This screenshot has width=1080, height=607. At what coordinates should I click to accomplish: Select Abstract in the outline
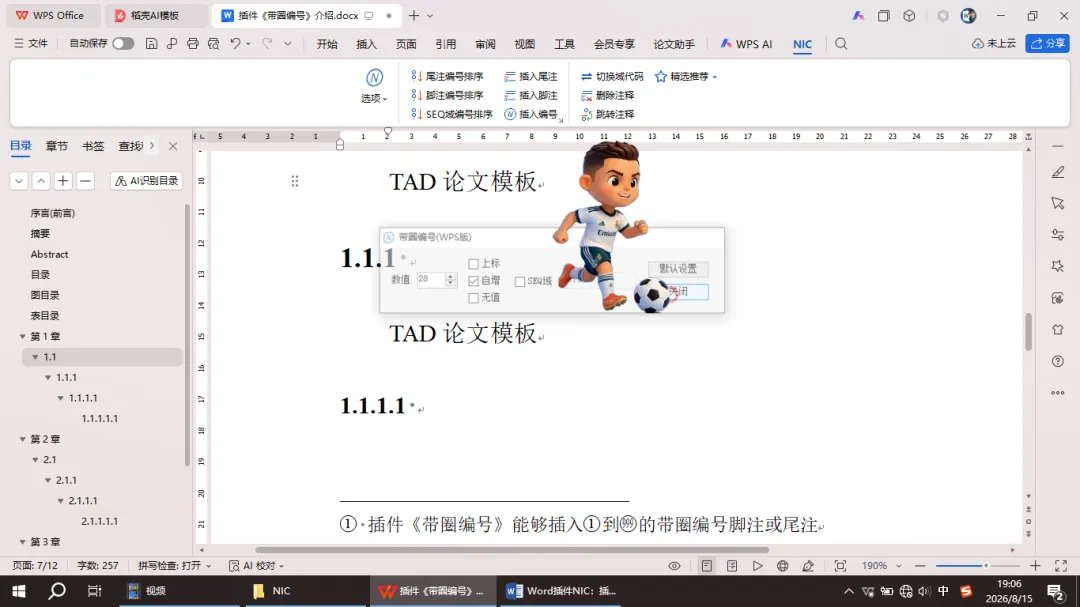(50, 254)
